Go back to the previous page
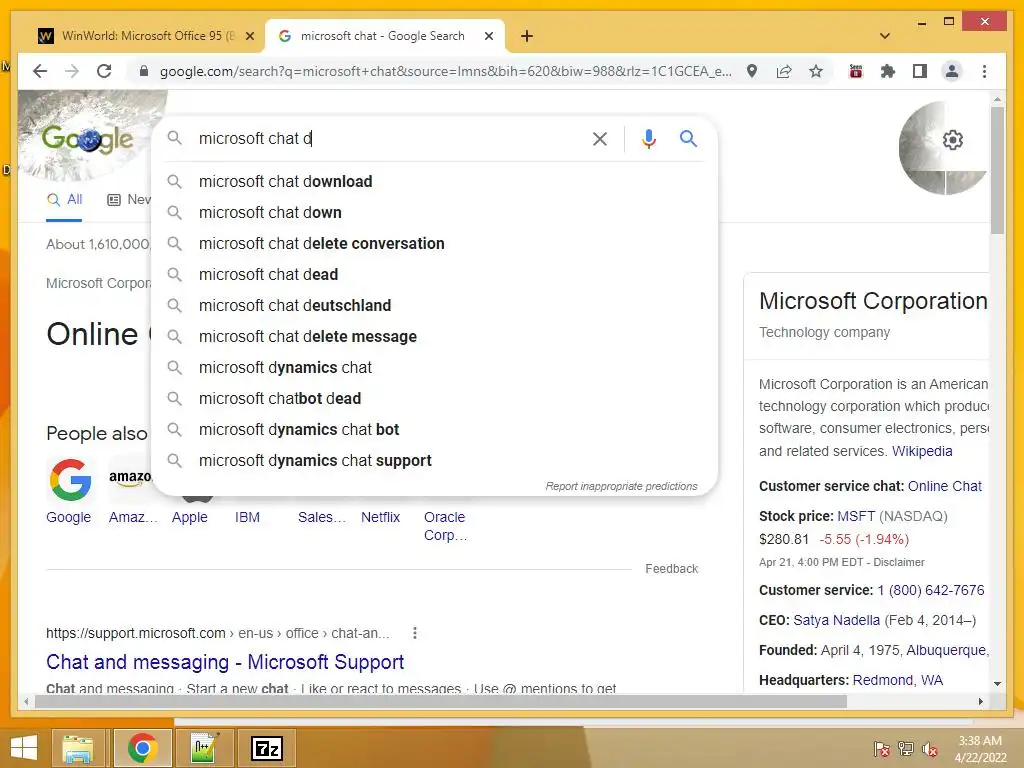 tap(40, 71)
